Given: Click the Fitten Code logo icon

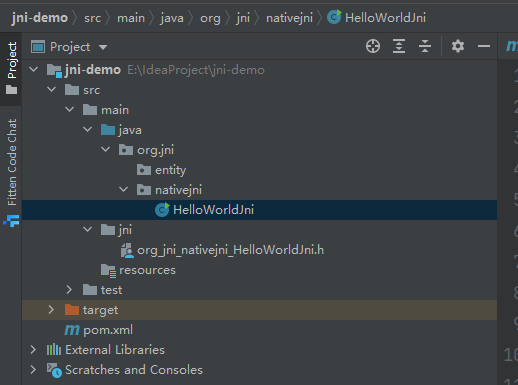Looking at the screenshot, I should 12,221.
